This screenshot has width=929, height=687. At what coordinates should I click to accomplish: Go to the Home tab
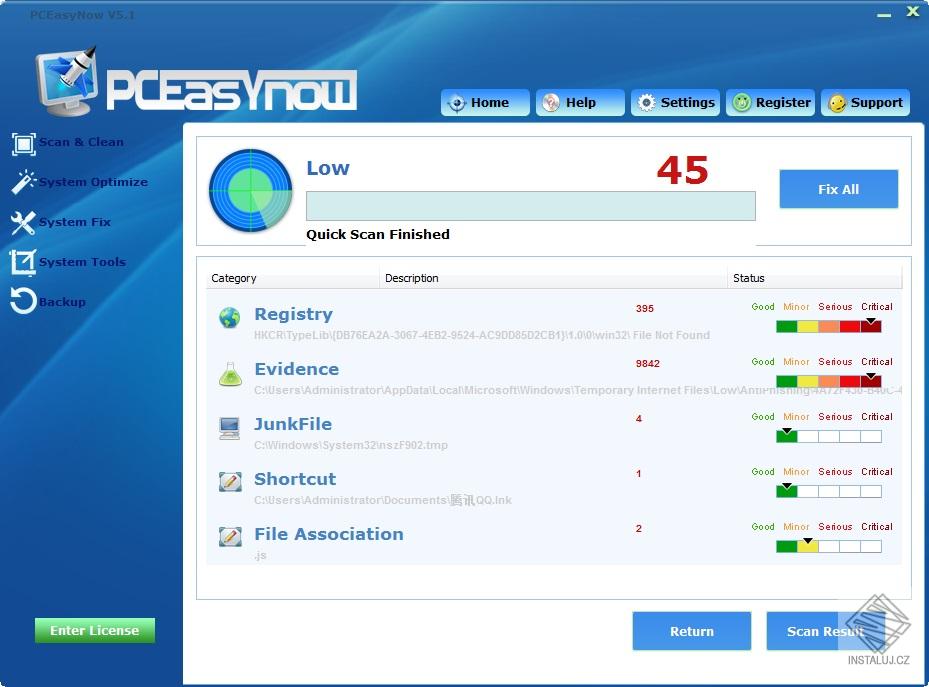(484, 102)
